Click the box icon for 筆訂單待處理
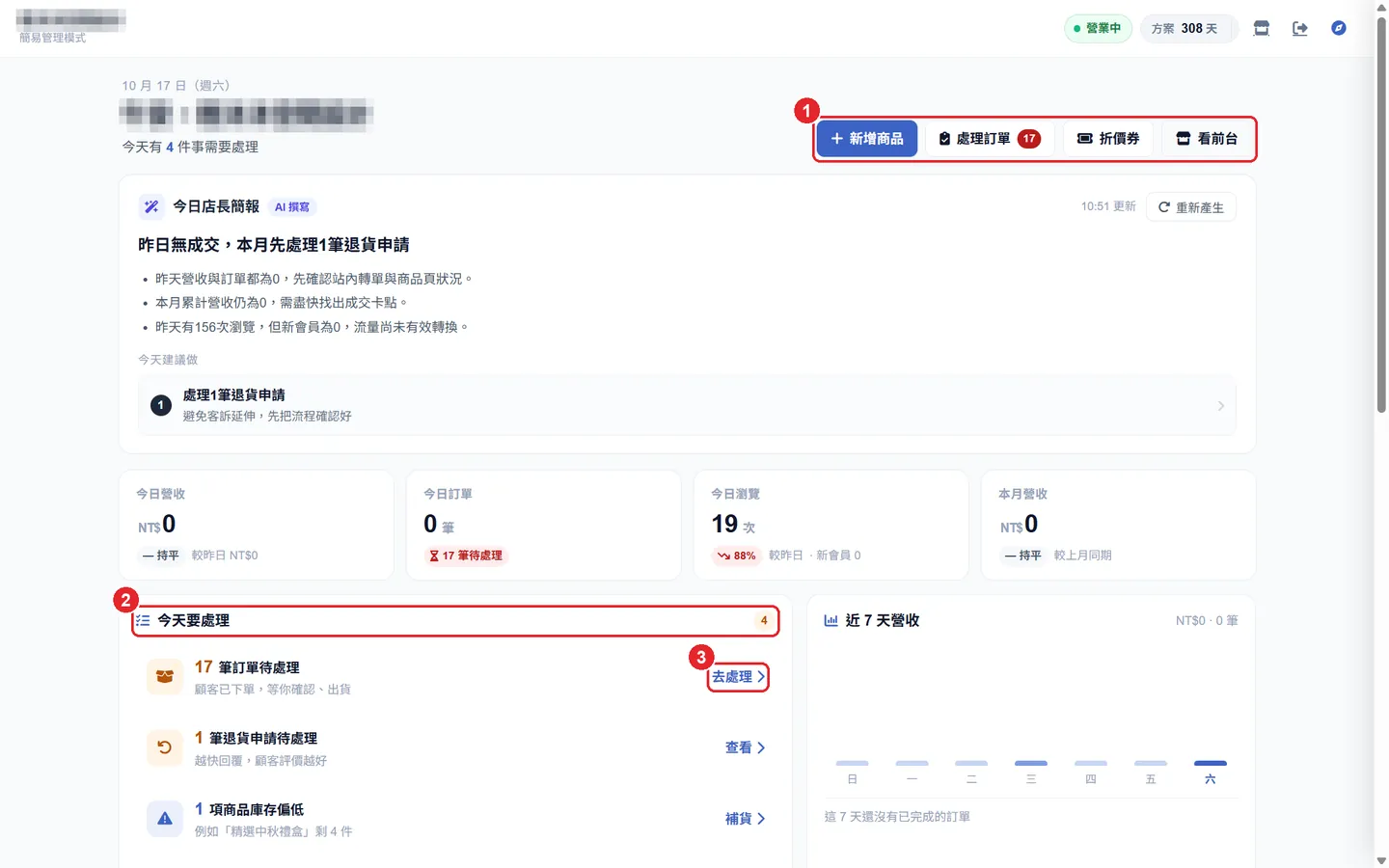Viewport: 1389px width, 868px height. click(165, 677)
